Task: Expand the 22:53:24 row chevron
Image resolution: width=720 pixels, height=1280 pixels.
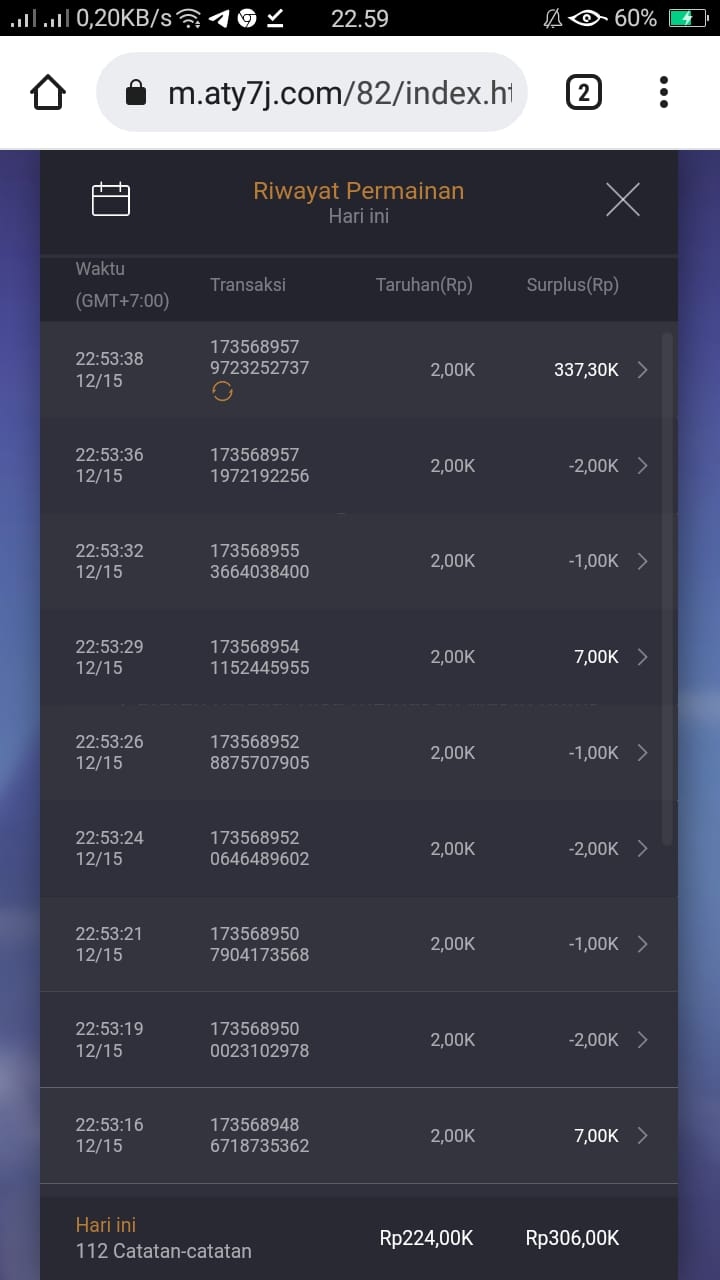Action: tap(643, 849)
